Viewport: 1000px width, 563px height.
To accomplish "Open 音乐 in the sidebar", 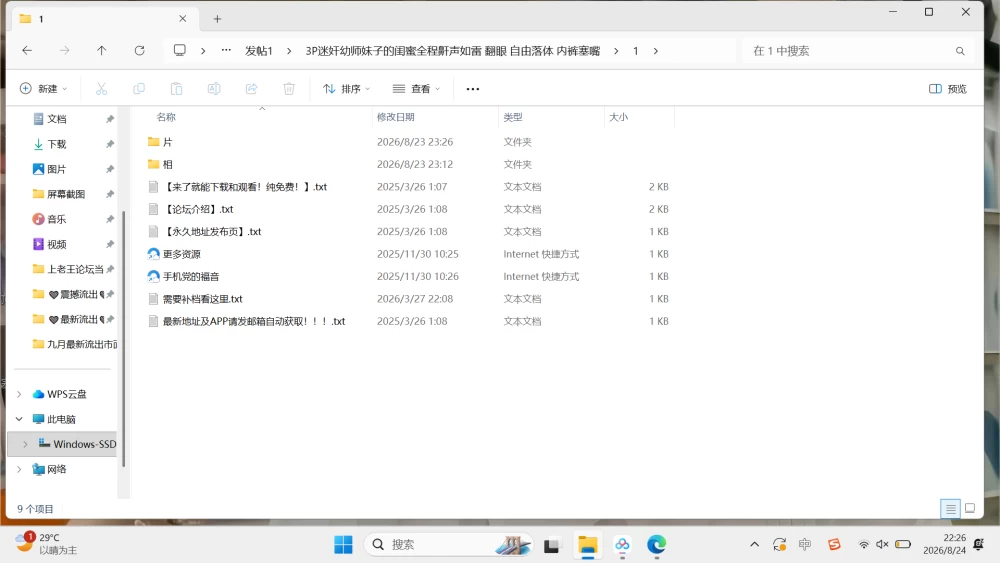I will click(x=56, y=219).
